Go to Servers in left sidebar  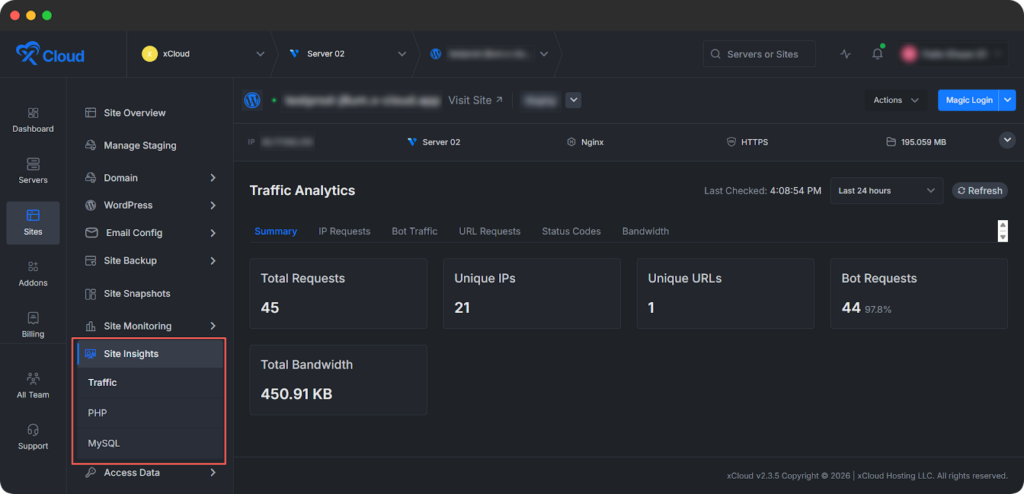coord(33,165)
